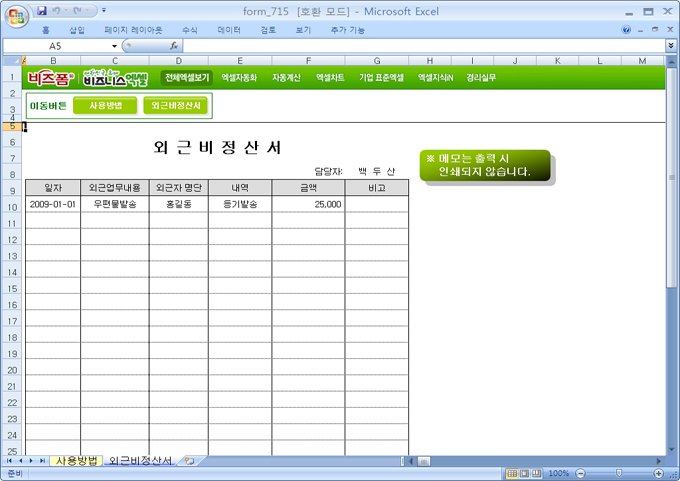Select the 일자 header cell
Viewport: 680px width, 481px height.
(53, 188)
